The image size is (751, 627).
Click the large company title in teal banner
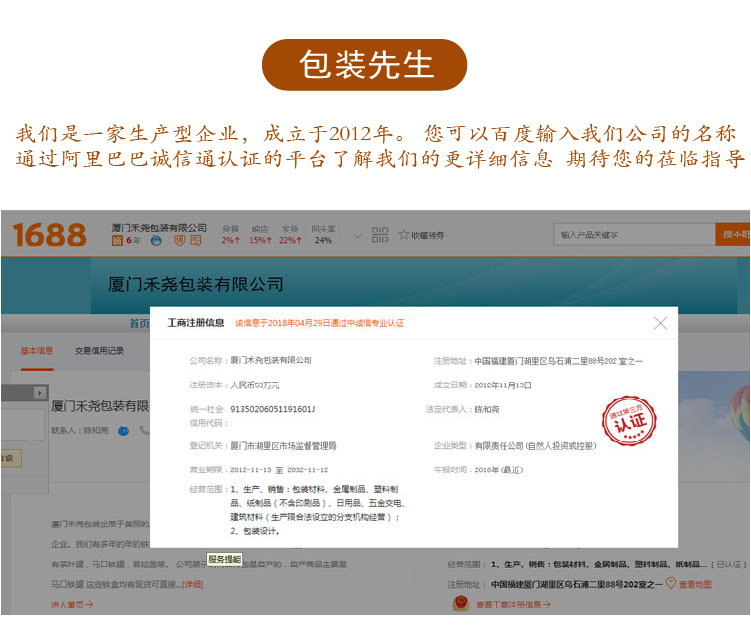[195, 285]
